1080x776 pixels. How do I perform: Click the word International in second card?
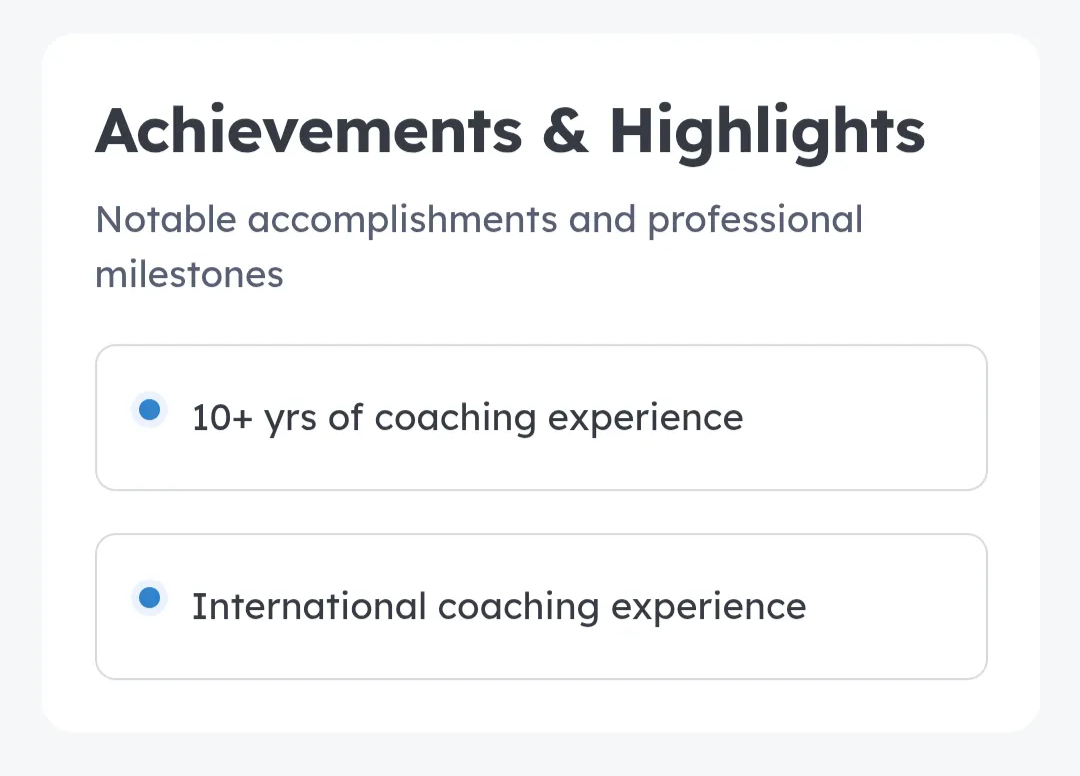coord(309,607)
